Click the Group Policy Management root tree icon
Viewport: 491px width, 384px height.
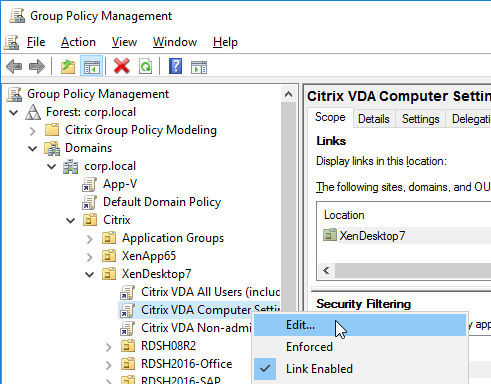(x=14, y=94)
